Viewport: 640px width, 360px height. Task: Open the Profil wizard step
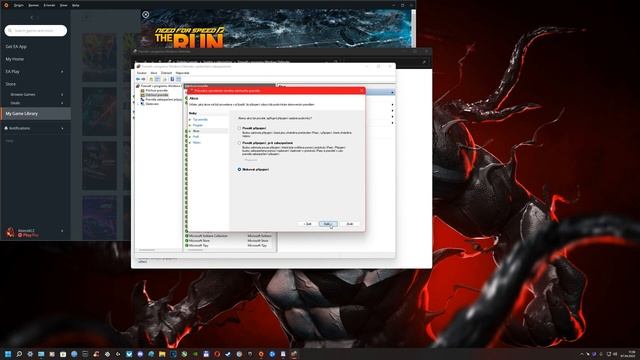point(196,137)
